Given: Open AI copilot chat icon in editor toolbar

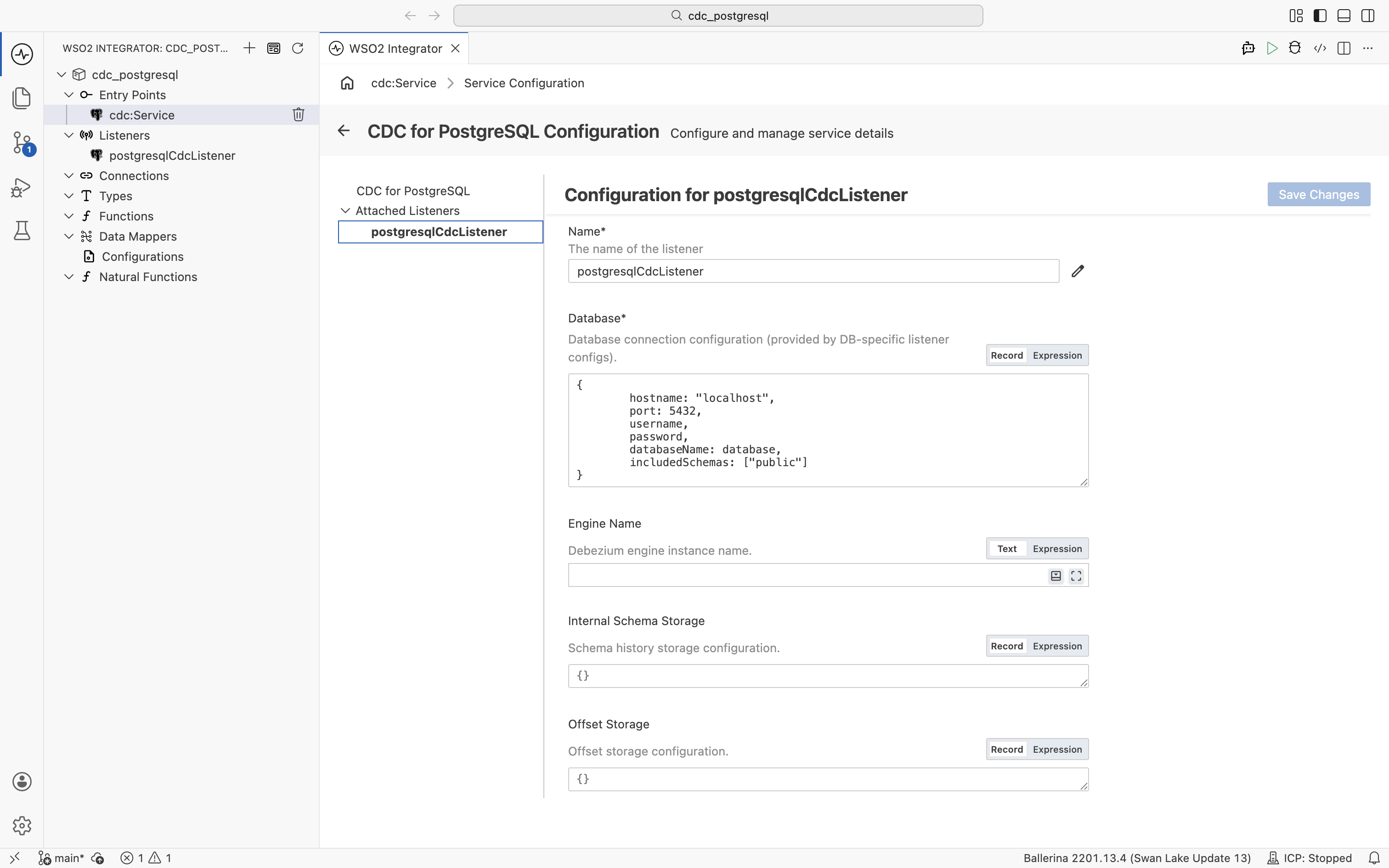Looking at the screenshot, I should (x=1248, y=48).
